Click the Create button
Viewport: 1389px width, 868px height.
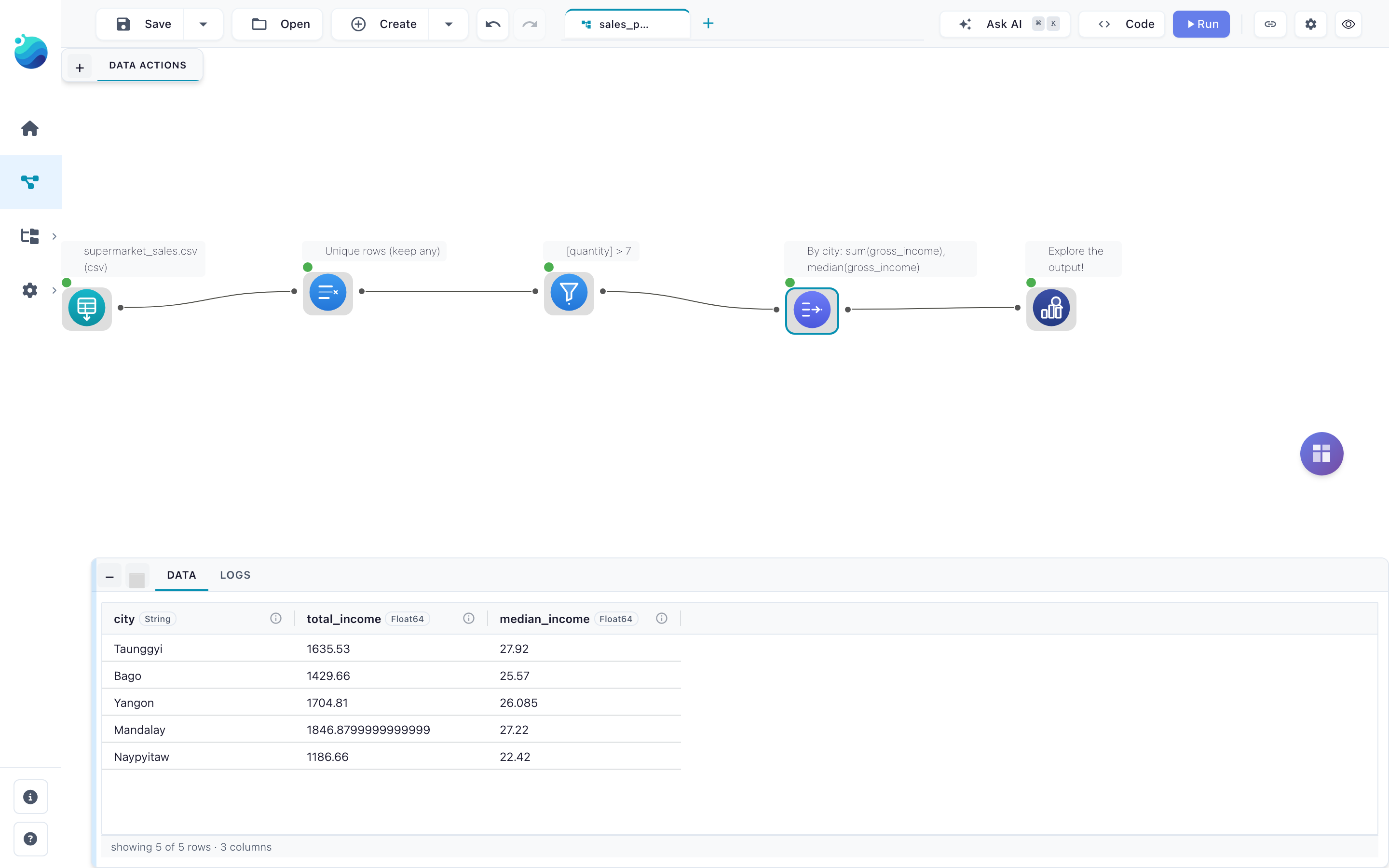[x=381, y=24]
